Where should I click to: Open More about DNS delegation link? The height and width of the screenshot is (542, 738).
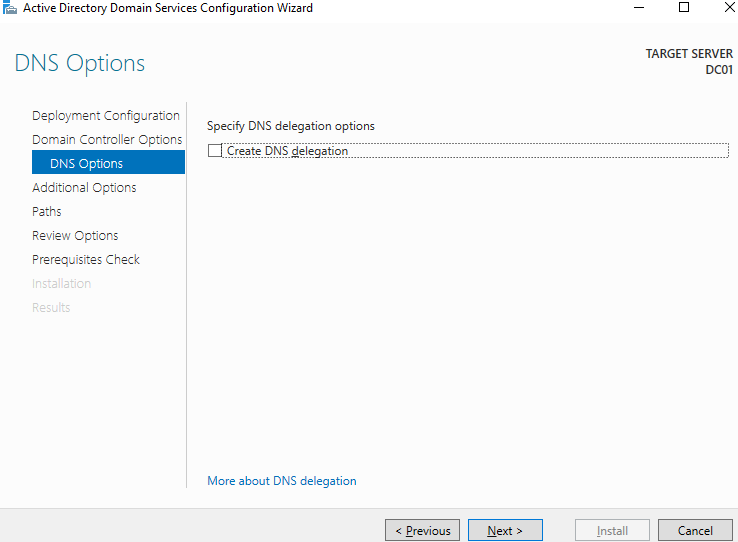coord(282,481)
